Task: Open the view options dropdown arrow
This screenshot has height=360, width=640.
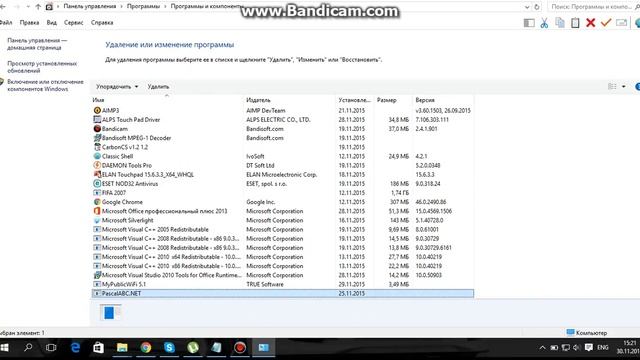Action: (x=623, y=87)
